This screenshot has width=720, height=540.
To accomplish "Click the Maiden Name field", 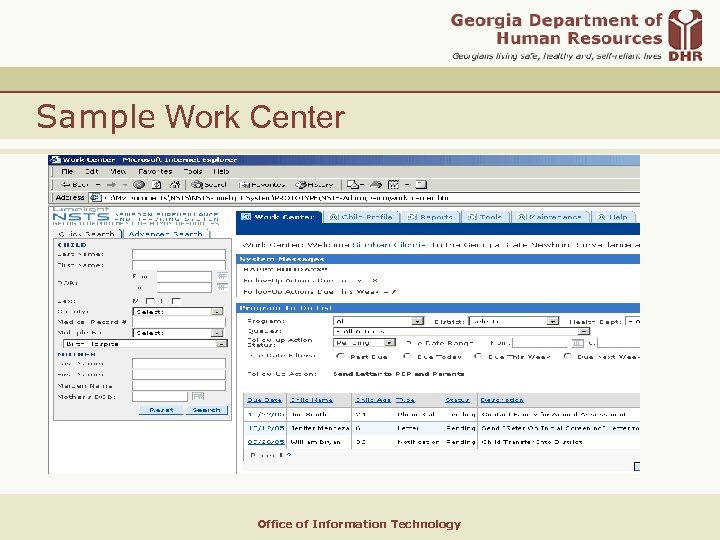I will (x=179, y=385).
